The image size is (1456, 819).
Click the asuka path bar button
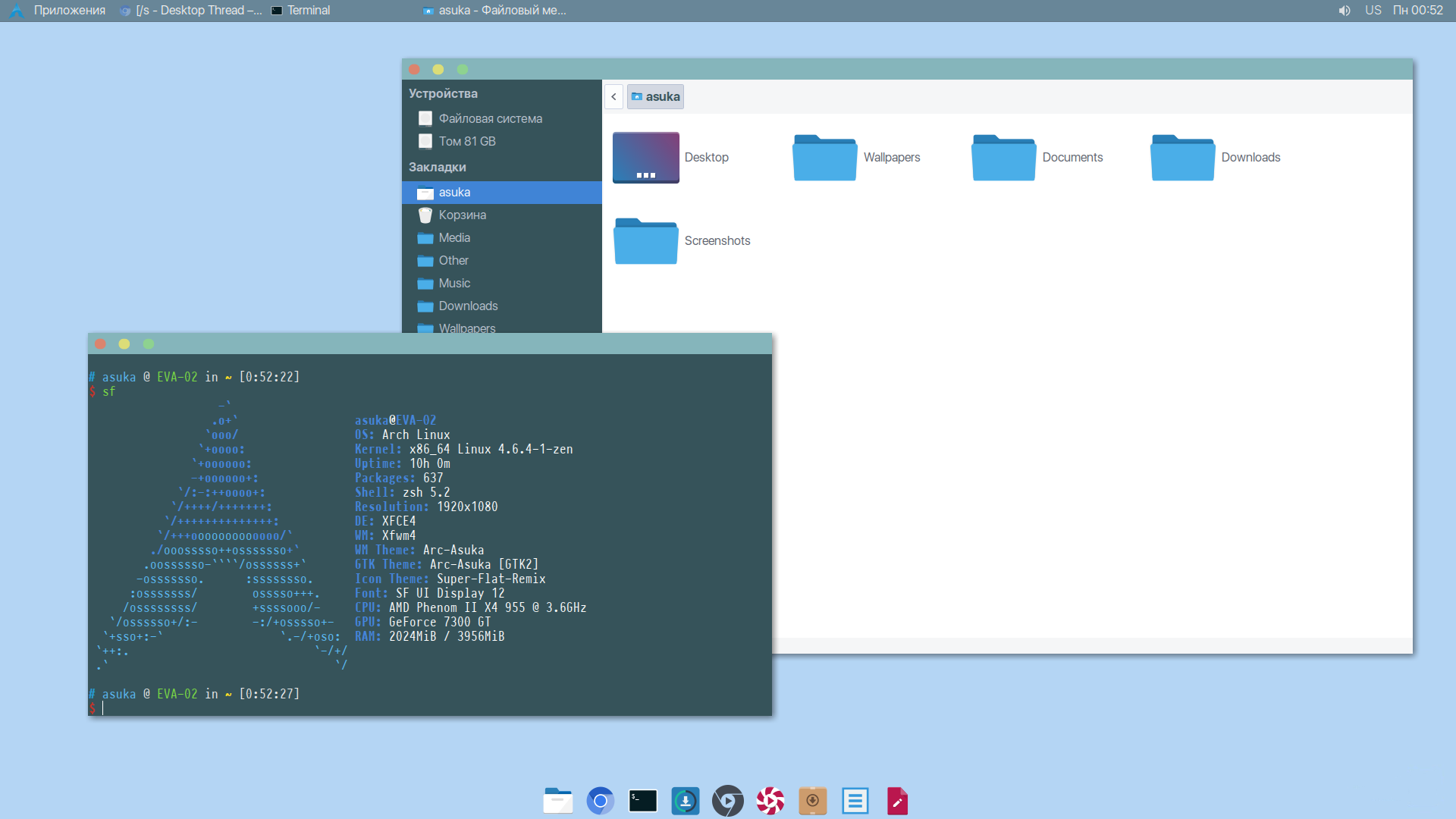[656, 96]
